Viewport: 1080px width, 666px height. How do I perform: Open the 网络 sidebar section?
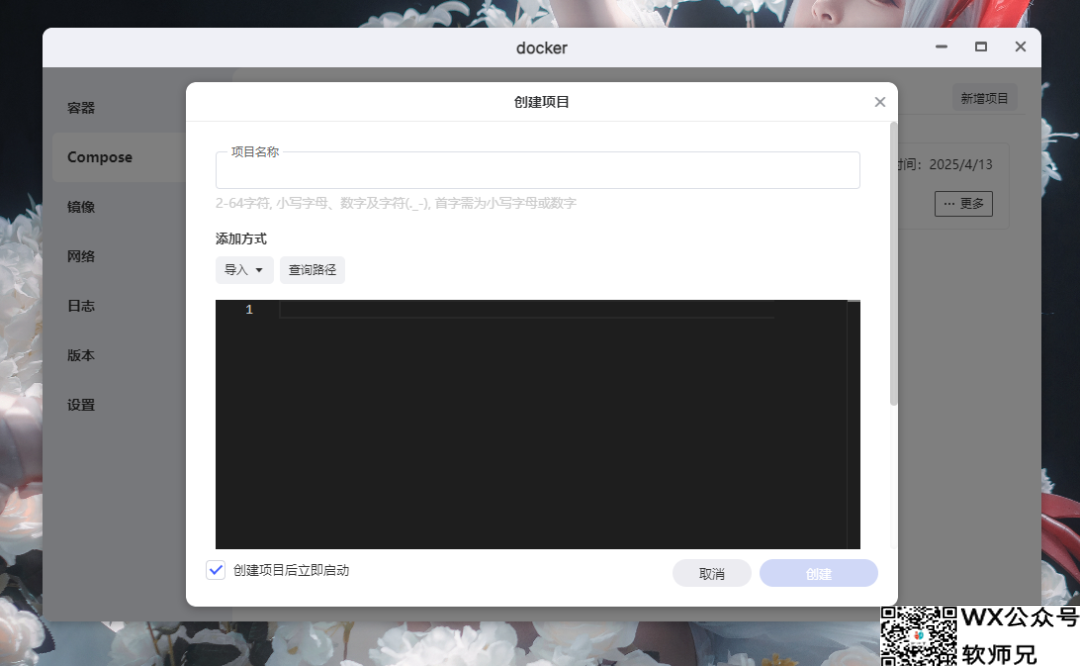81,257
